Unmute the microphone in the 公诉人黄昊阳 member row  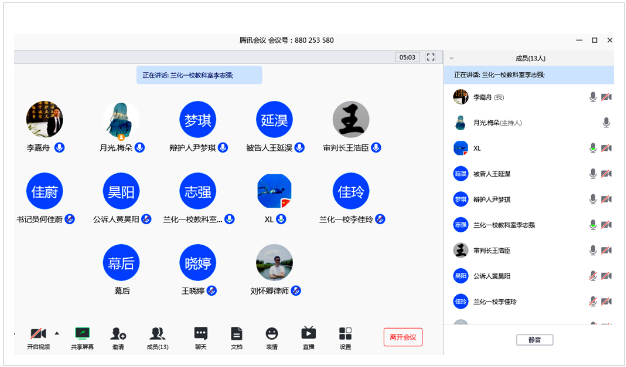click(593, 276)
